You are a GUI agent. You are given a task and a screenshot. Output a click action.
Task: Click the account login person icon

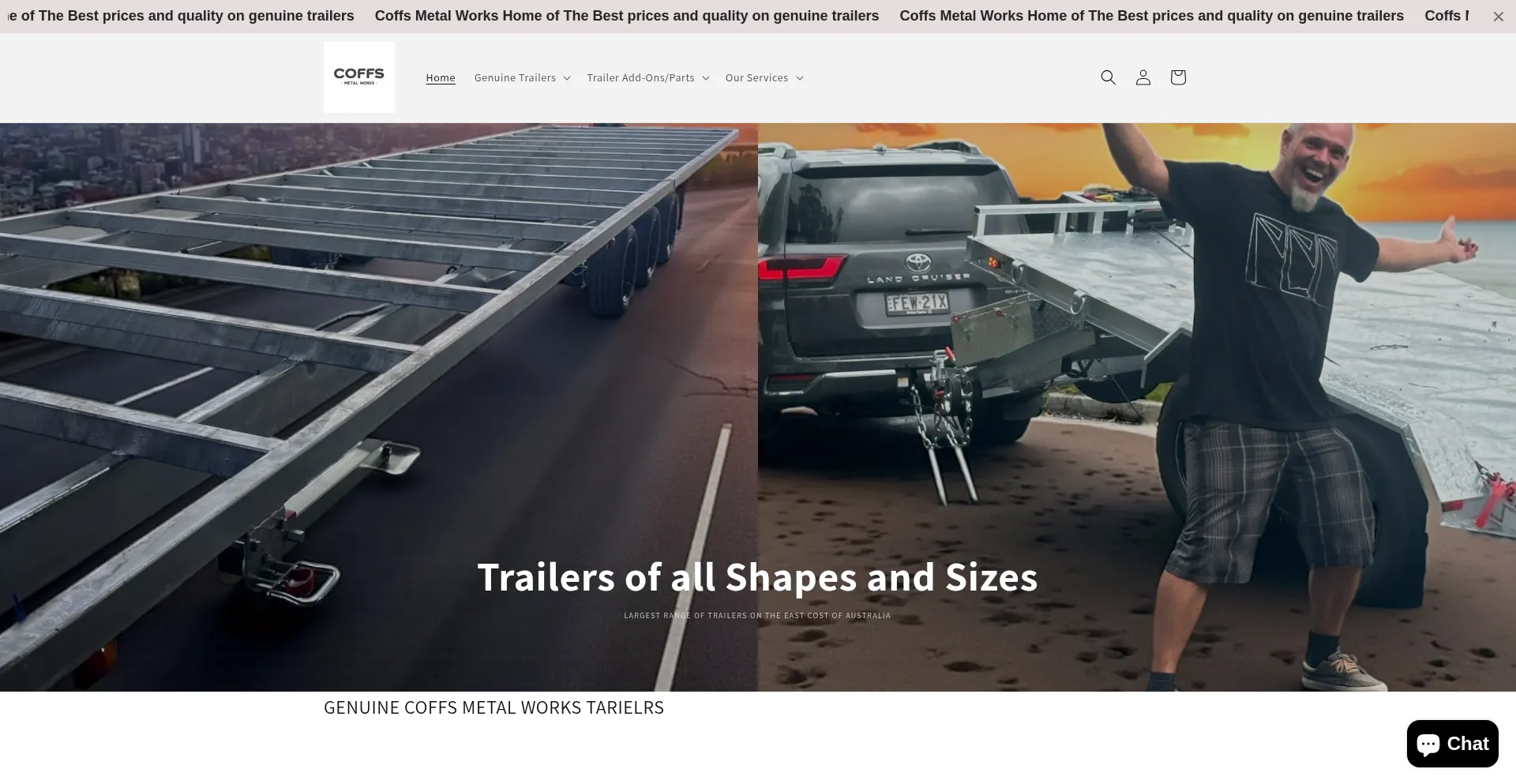1143,77
